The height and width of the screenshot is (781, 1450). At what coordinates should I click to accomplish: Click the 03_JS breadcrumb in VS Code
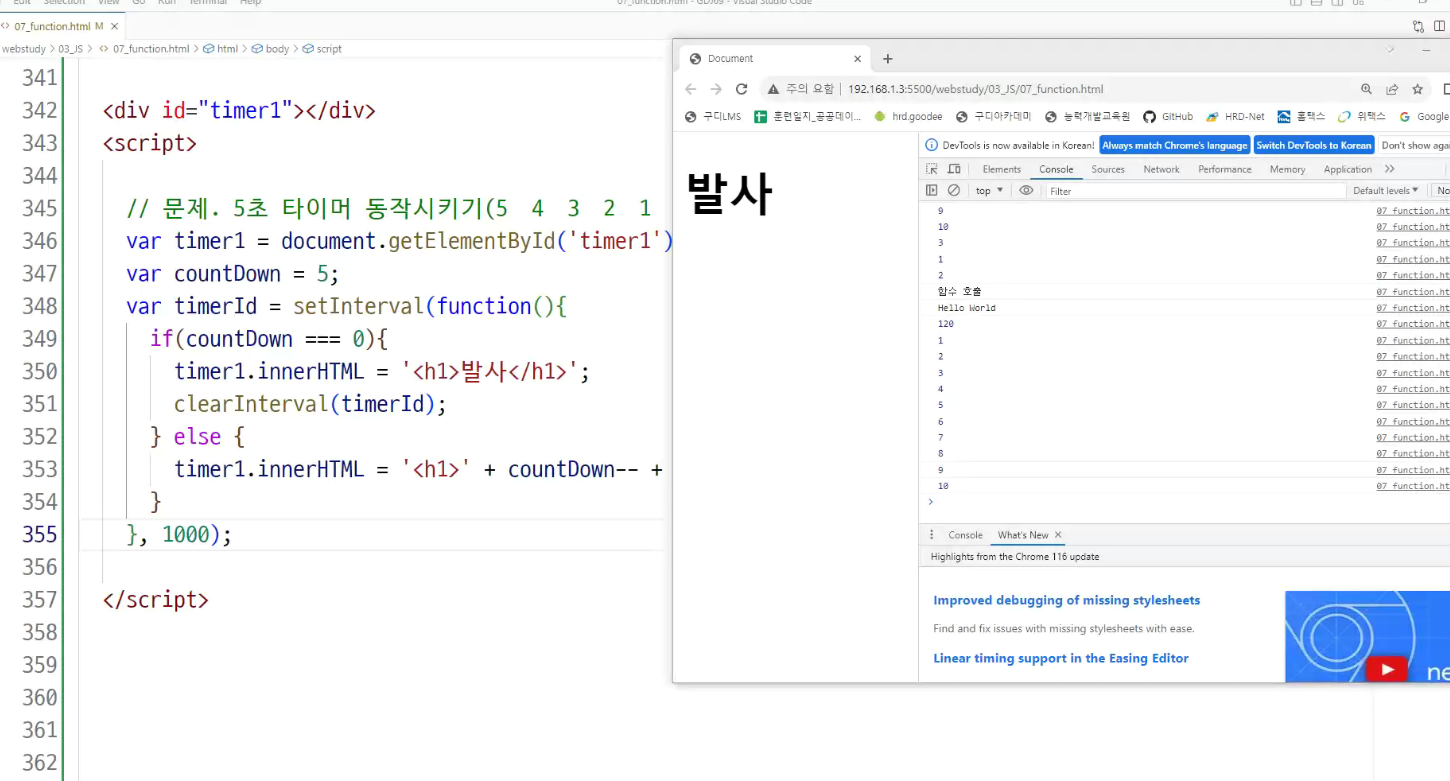[71, 48]
